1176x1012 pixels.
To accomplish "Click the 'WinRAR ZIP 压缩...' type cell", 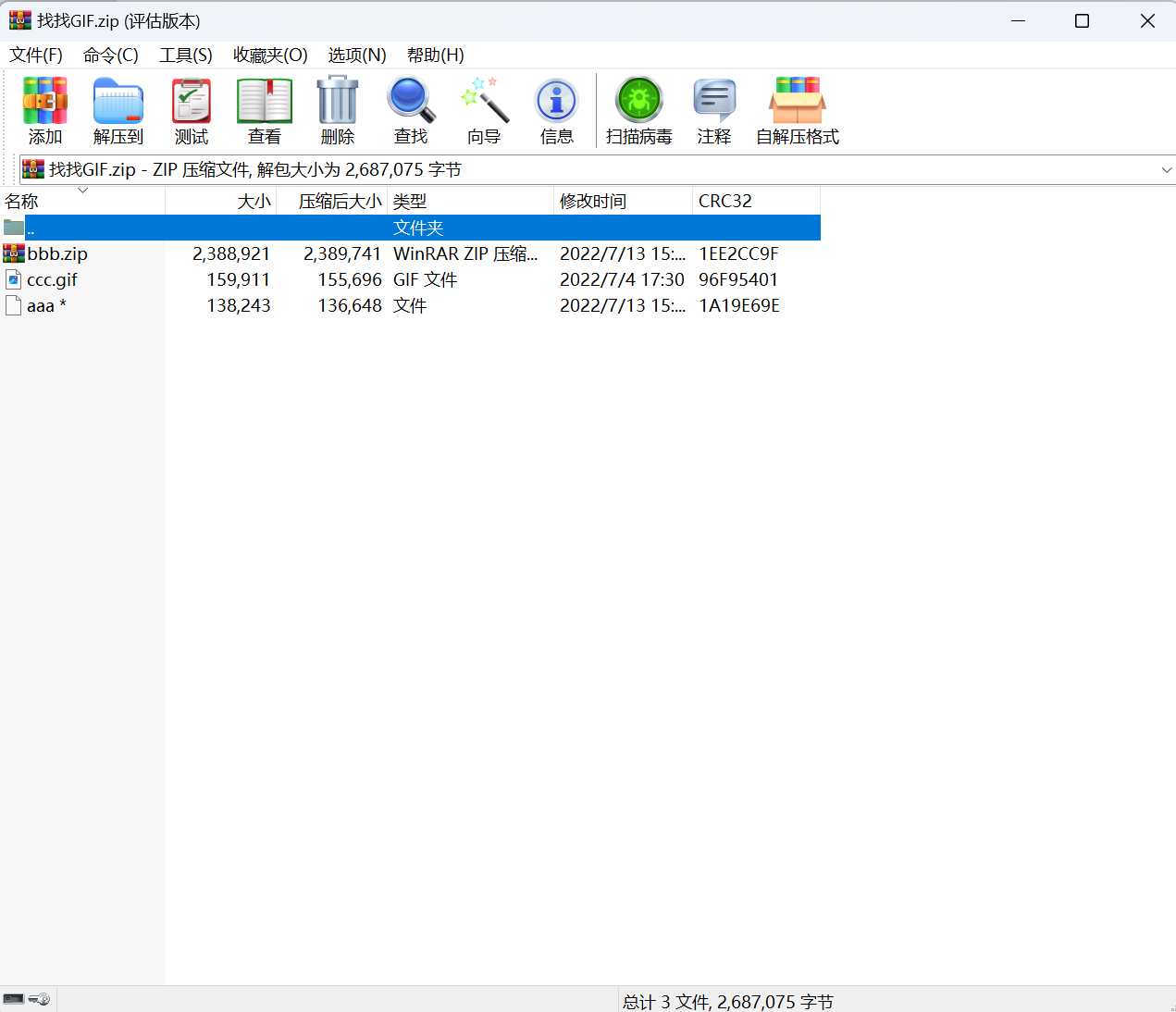I will coord(465,253).
